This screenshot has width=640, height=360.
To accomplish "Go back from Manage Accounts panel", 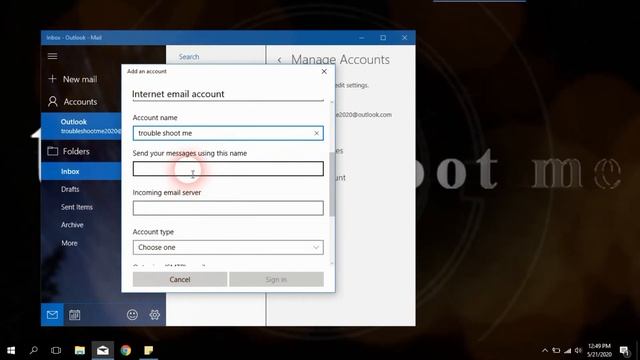I will pos(280,60).
